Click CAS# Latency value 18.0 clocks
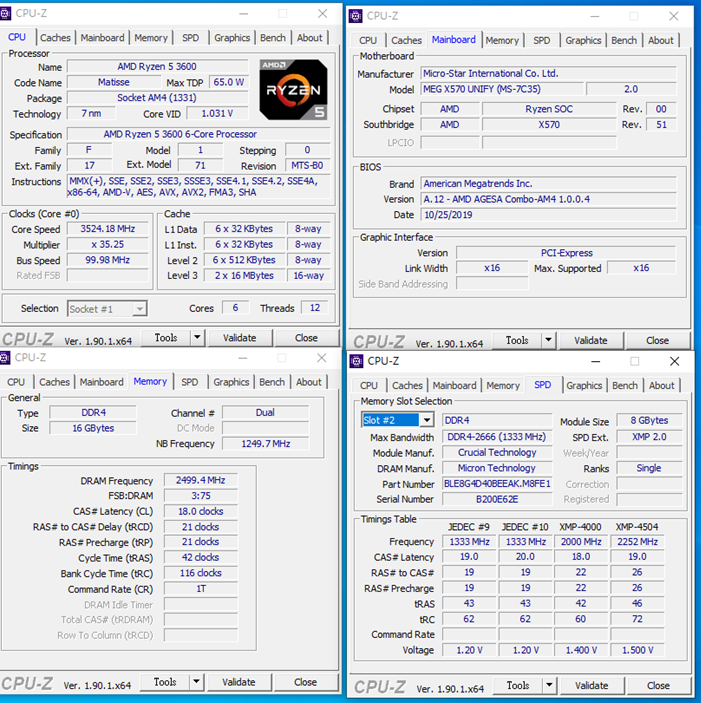This screenshot has width=701, height=703. click(201, 512)
